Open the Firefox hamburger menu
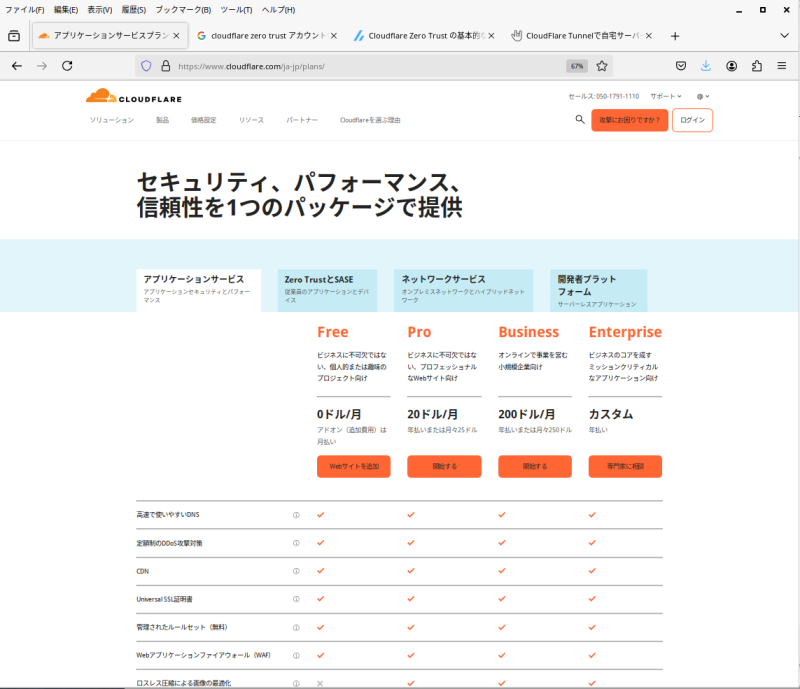 pos(782,66)
